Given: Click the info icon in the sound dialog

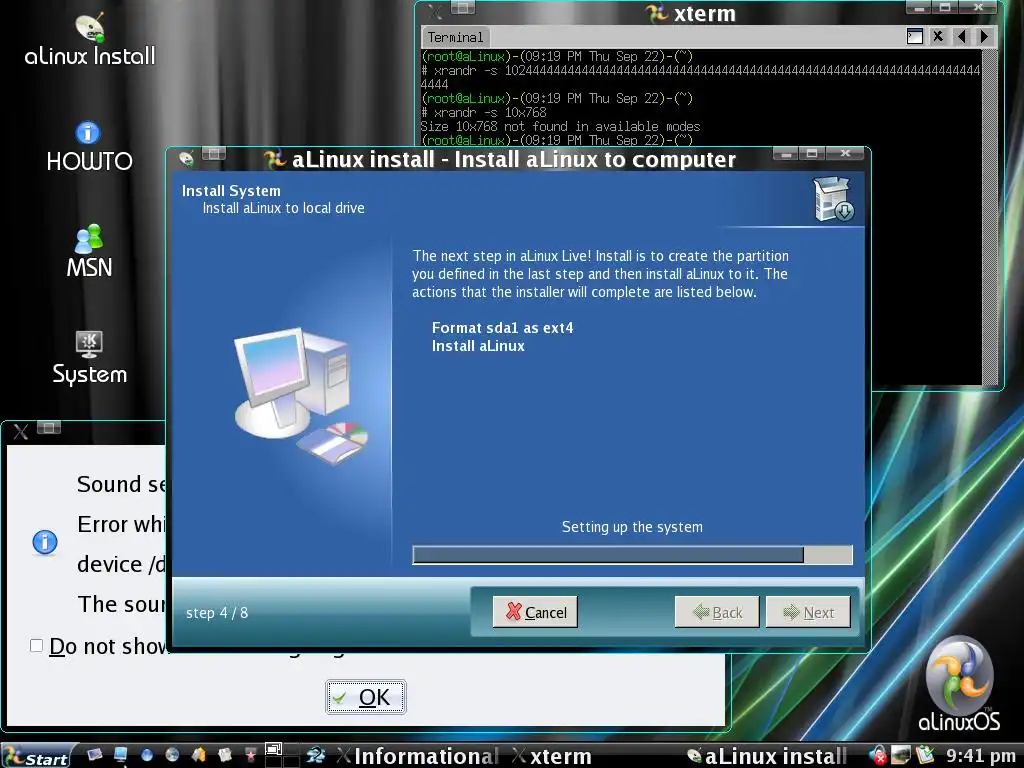Looking at the screenshot, I should (x=45, y=542).
